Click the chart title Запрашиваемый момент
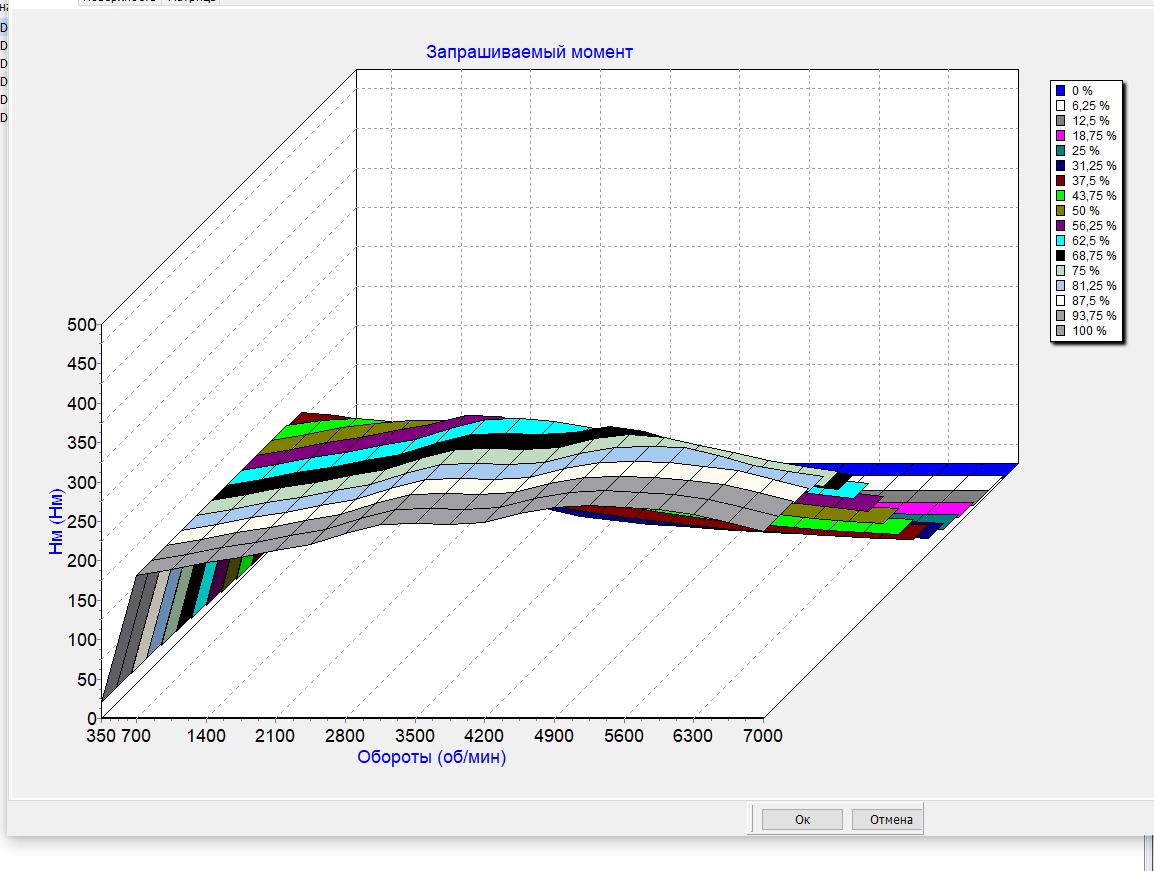Image resolution: width=1154 pixels, height=871 pixels. [529, 52]
